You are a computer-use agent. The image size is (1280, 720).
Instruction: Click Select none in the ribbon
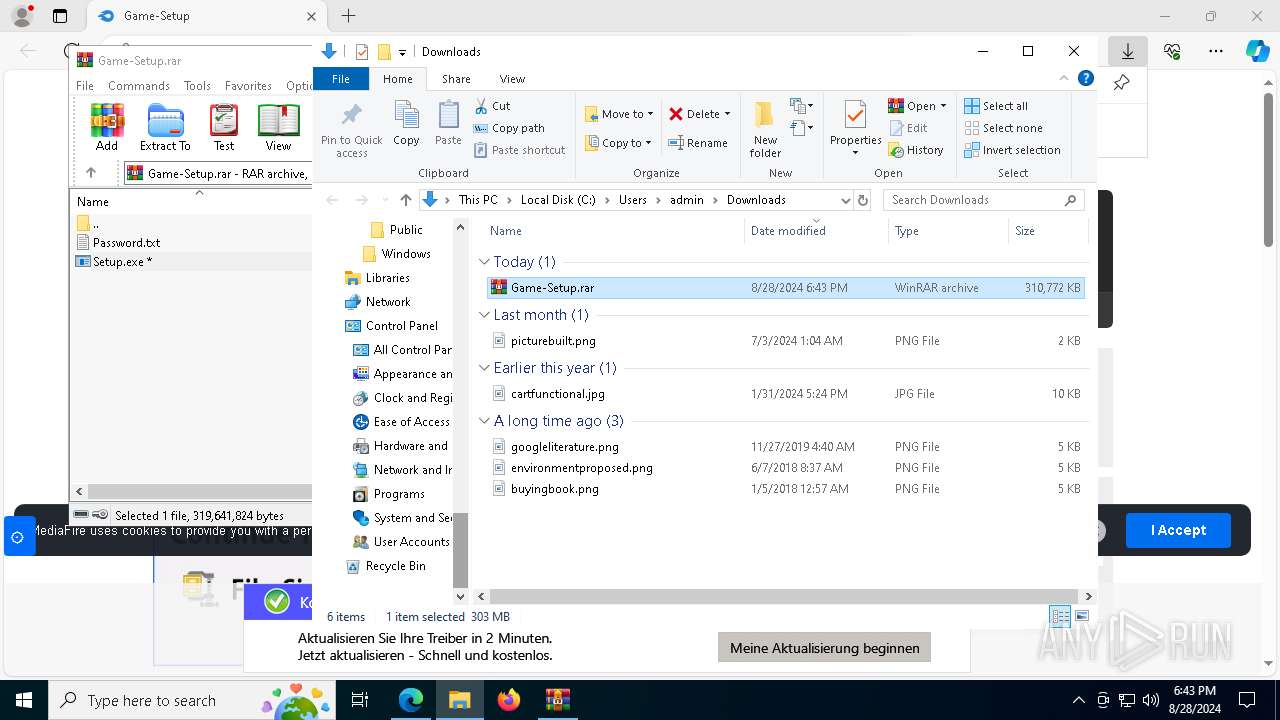(x=1003, y=128)
